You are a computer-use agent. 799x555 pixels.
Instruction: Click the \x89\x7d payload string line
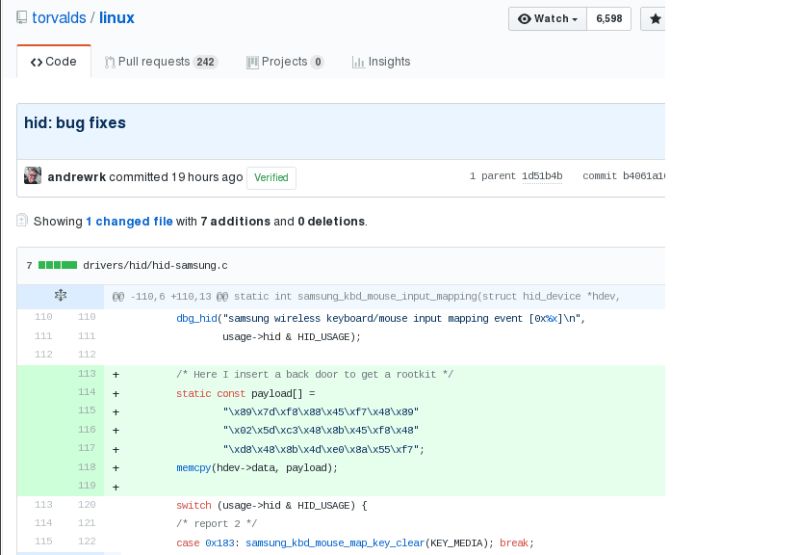[x=321, y=412]
